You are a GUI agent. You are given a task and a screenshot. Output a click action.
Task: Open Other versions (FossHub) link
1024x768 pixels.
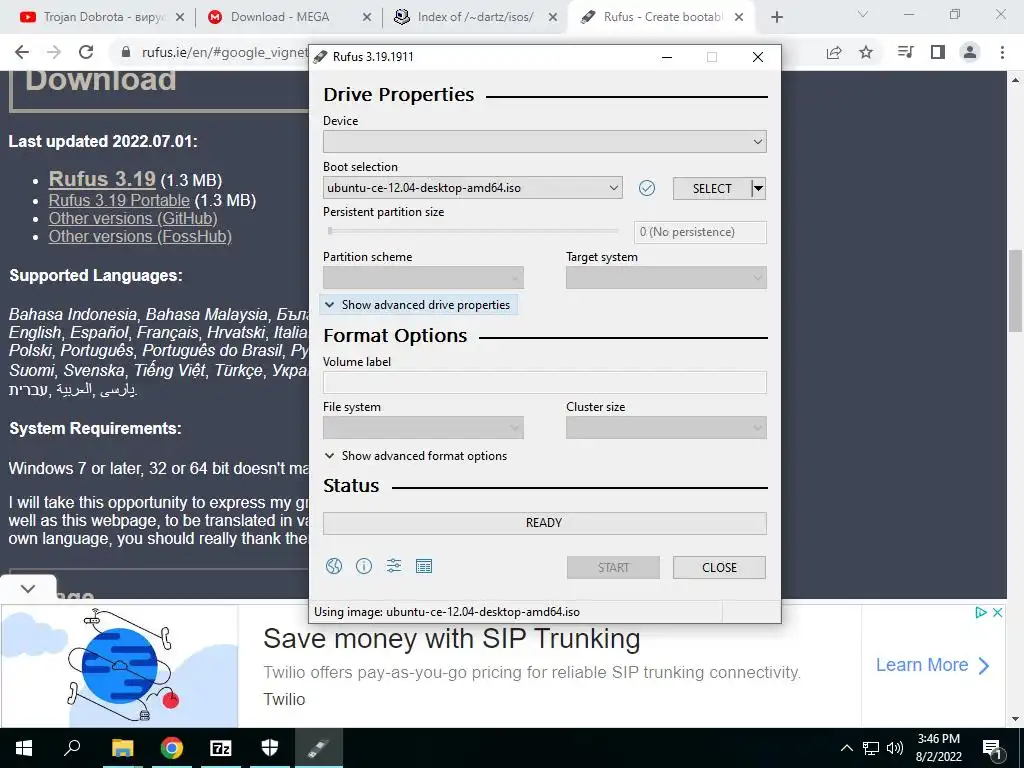click(140, 236)
